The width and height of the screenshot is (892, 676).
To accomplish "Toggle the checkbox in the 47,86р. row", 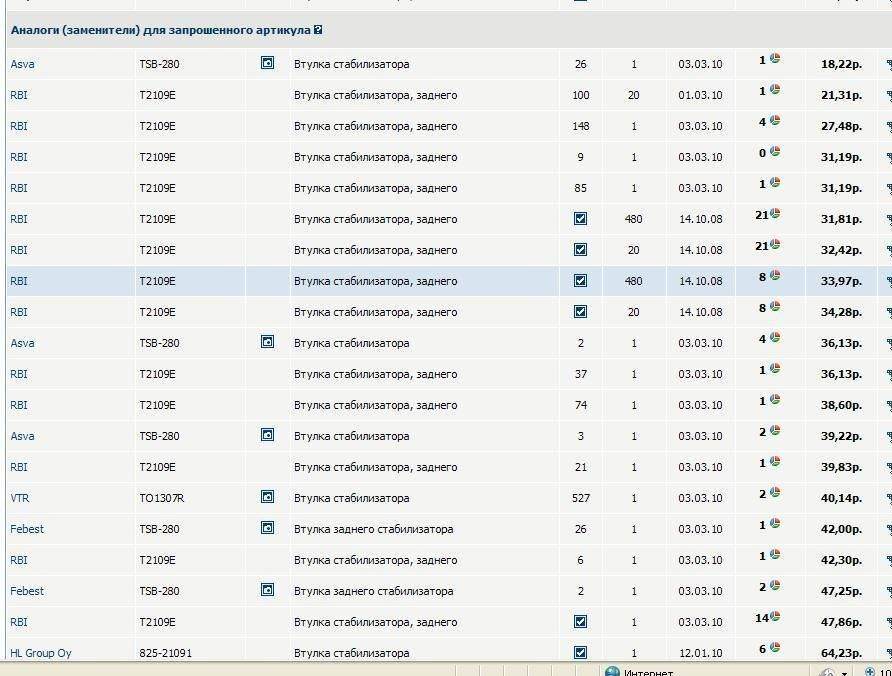I will pos(581,622).
